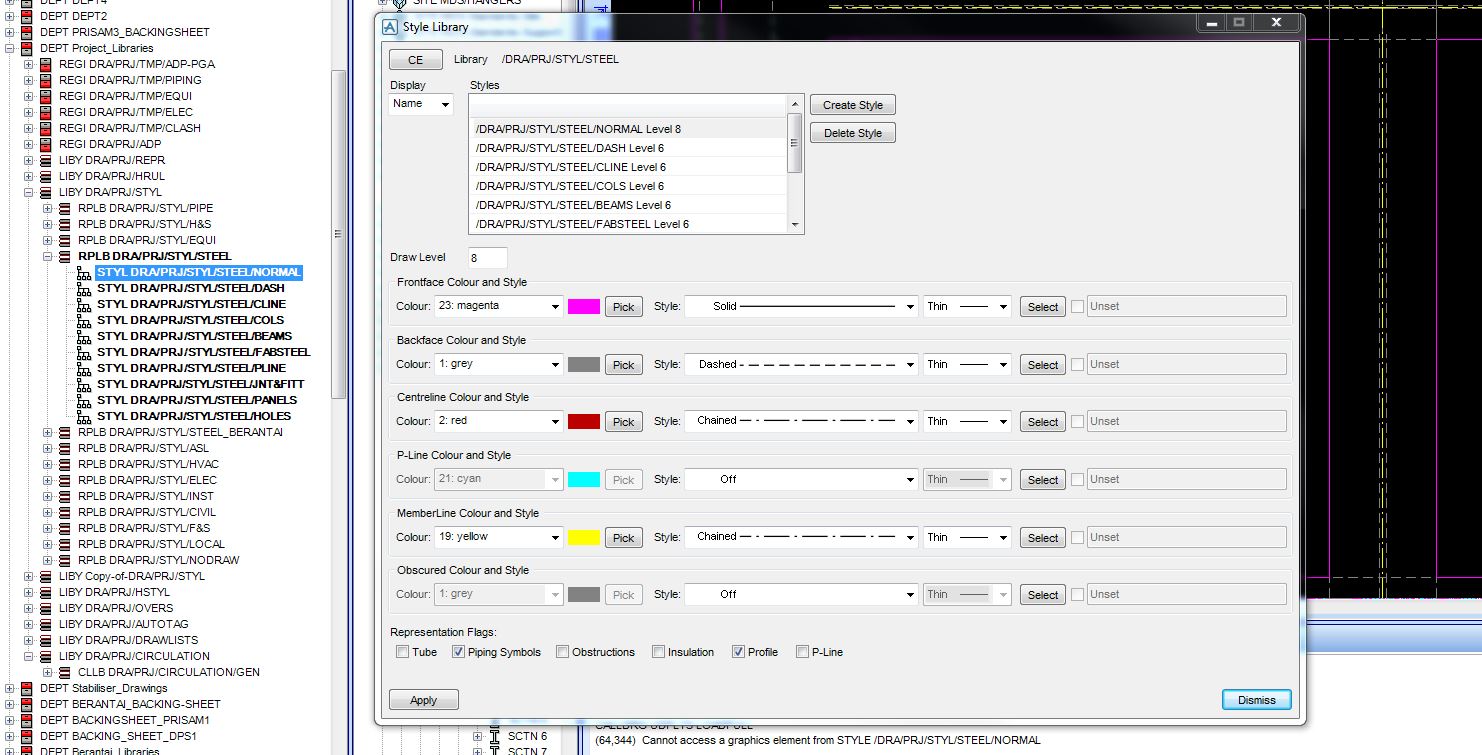Click the icon for REGI DRA/PRJ/TMP/CLASH
The image size is (1482, 755).
pos(45,128)
